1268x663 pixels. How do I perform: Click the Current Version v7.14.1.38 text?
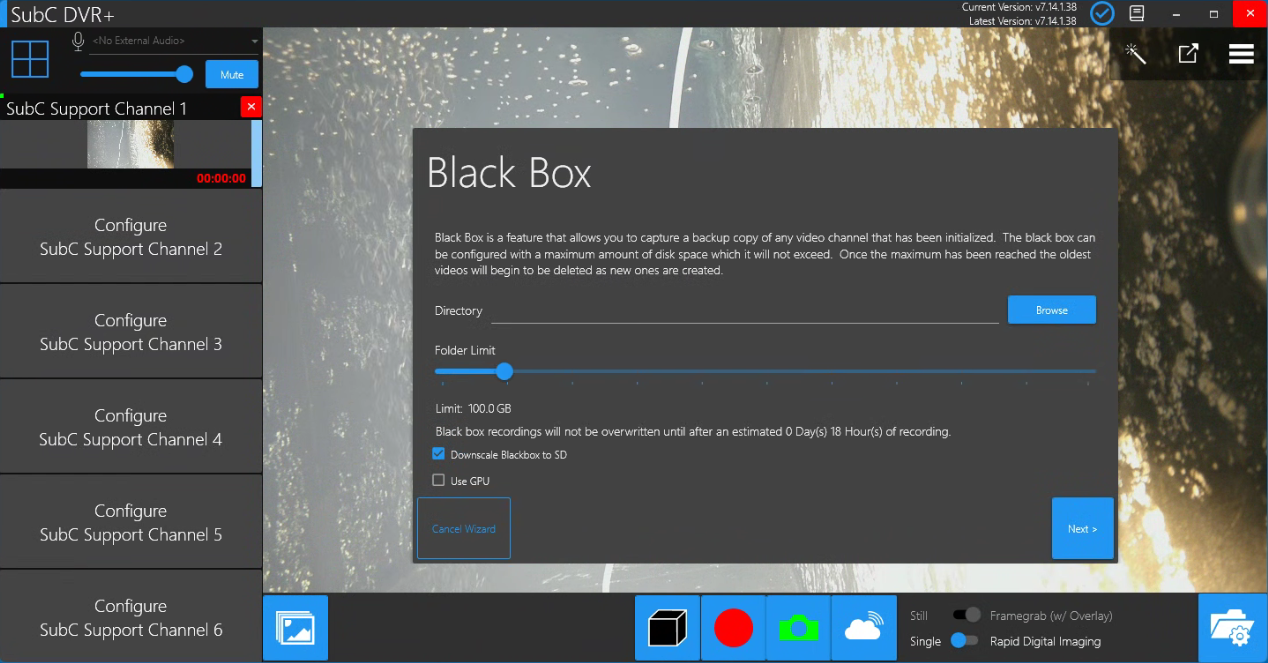(1020, 7)
